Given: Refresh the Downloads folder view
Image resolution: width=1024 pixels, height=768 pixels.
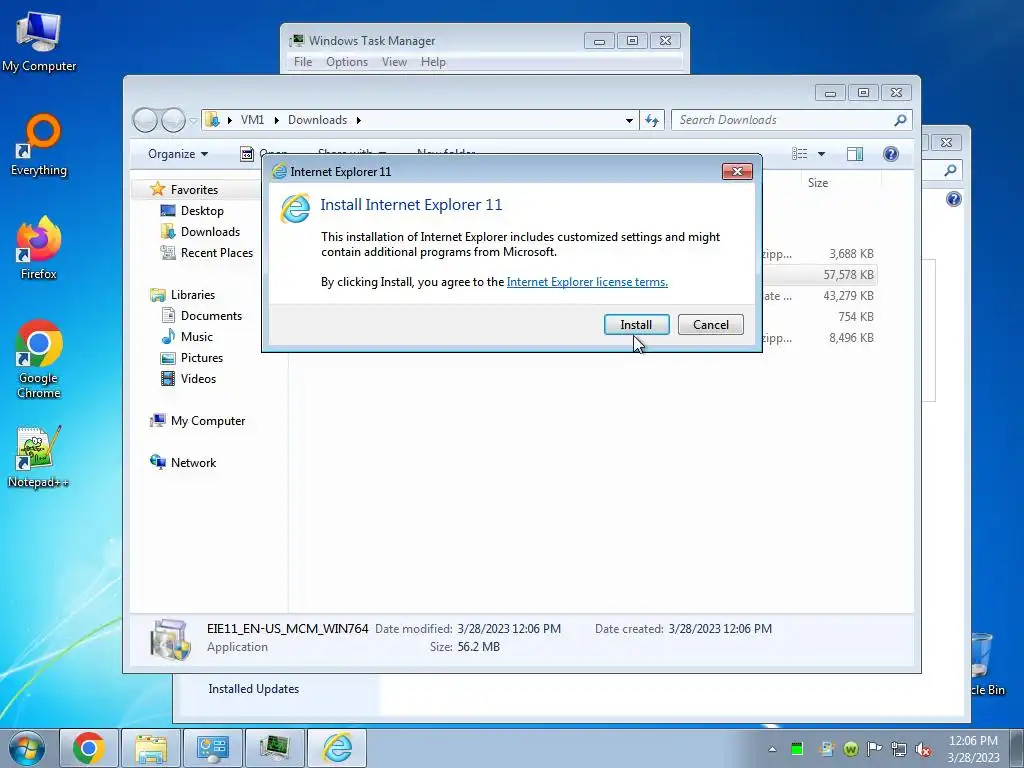Looking at the screenshot, I should (652, 120).
